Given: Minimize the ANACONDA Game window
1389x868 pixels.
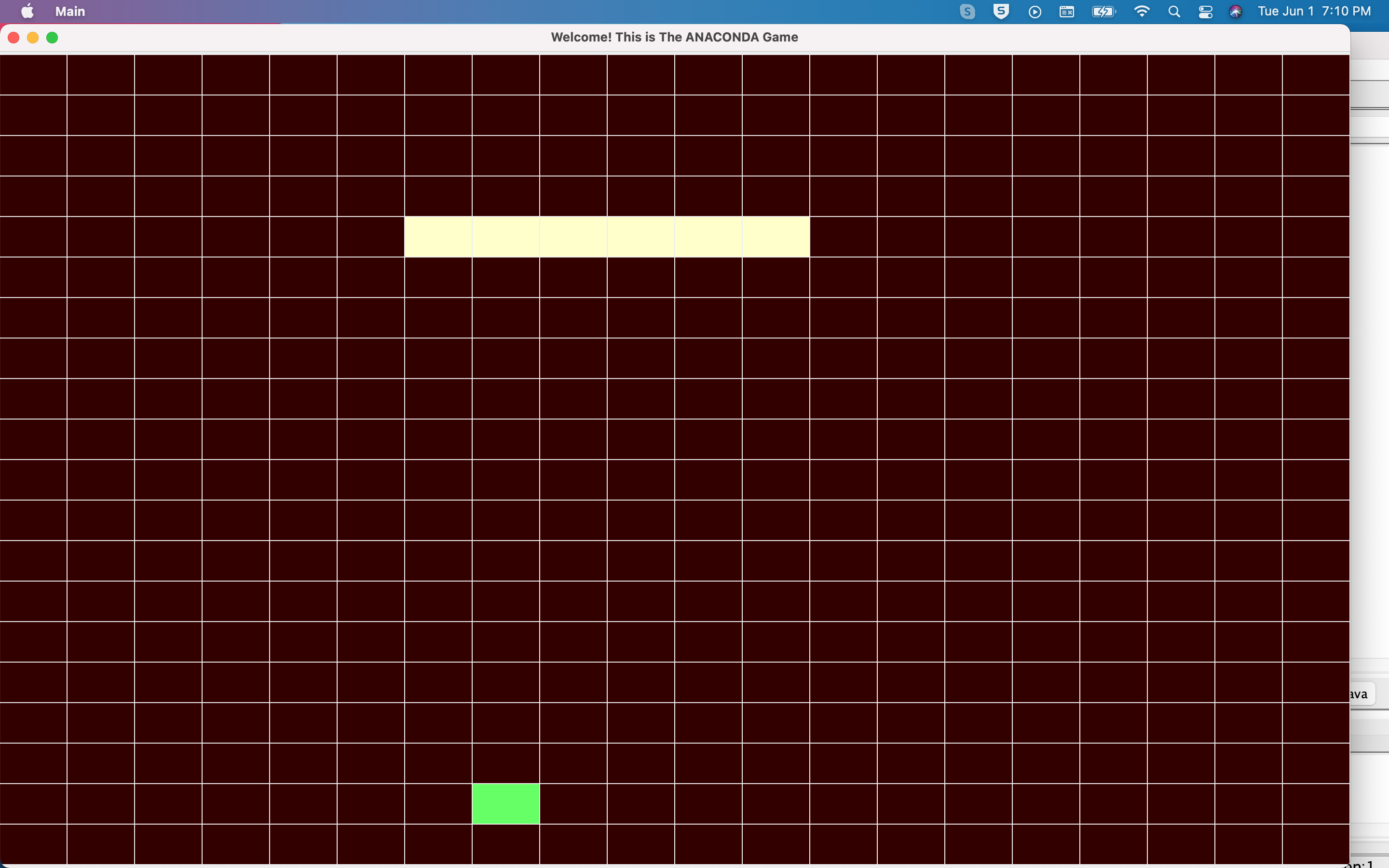Looking at the screenshot, I should coord(33,37).
